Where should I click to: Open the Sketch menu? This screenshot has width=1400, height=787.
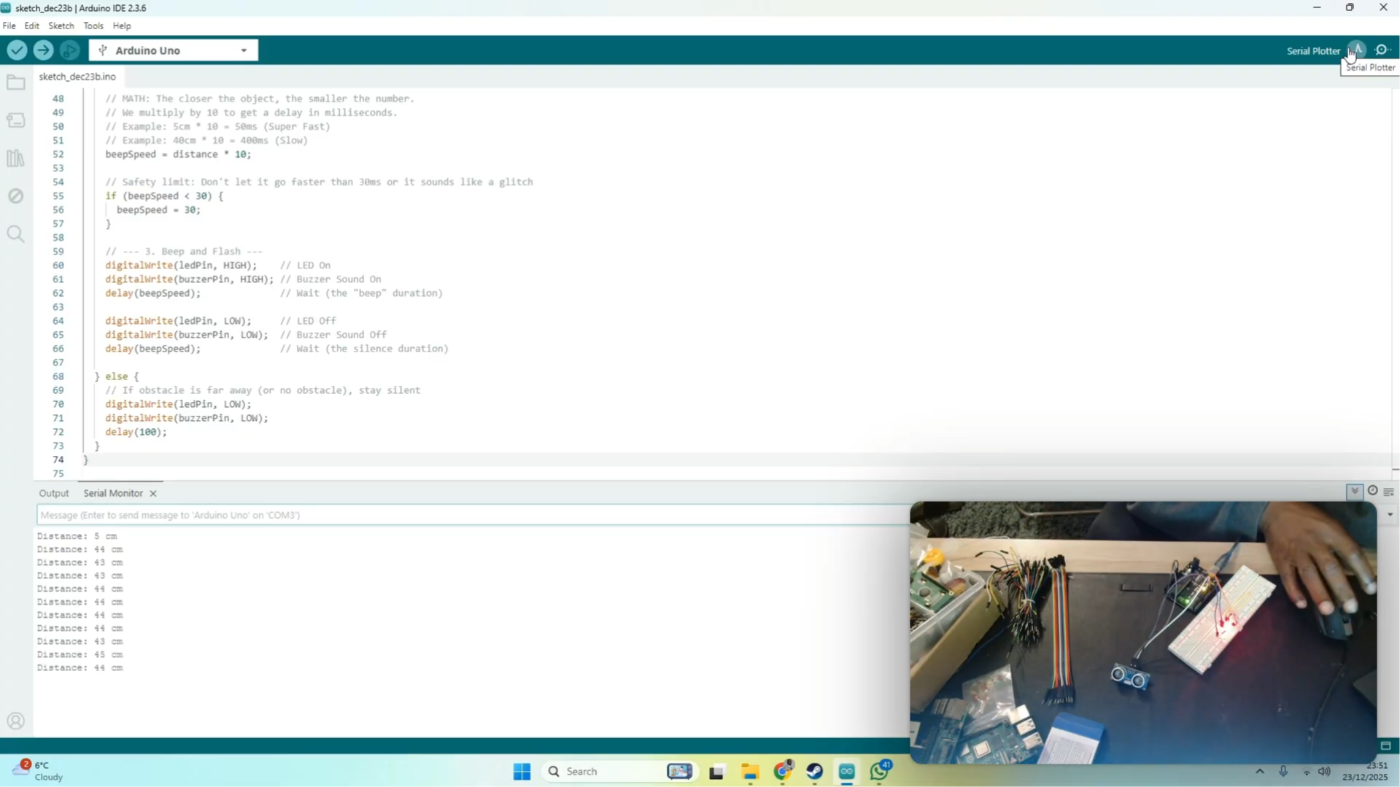tap(61, 26)
